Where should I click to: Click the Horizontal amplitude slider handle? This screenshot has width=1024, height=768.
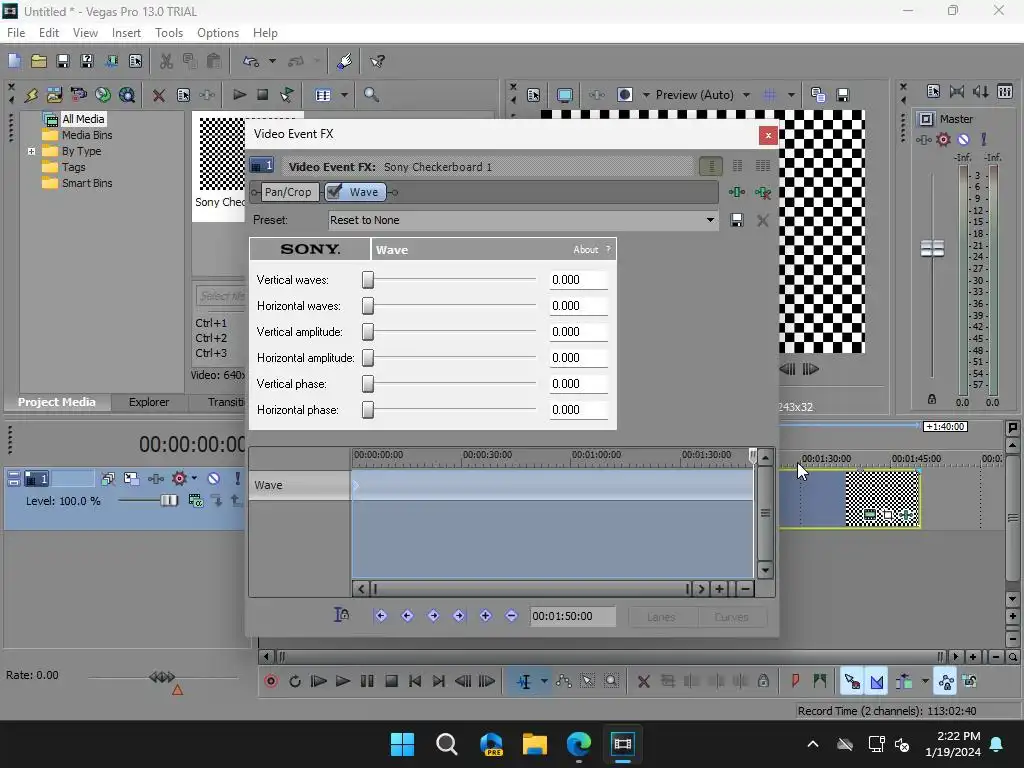coord(368,358)
